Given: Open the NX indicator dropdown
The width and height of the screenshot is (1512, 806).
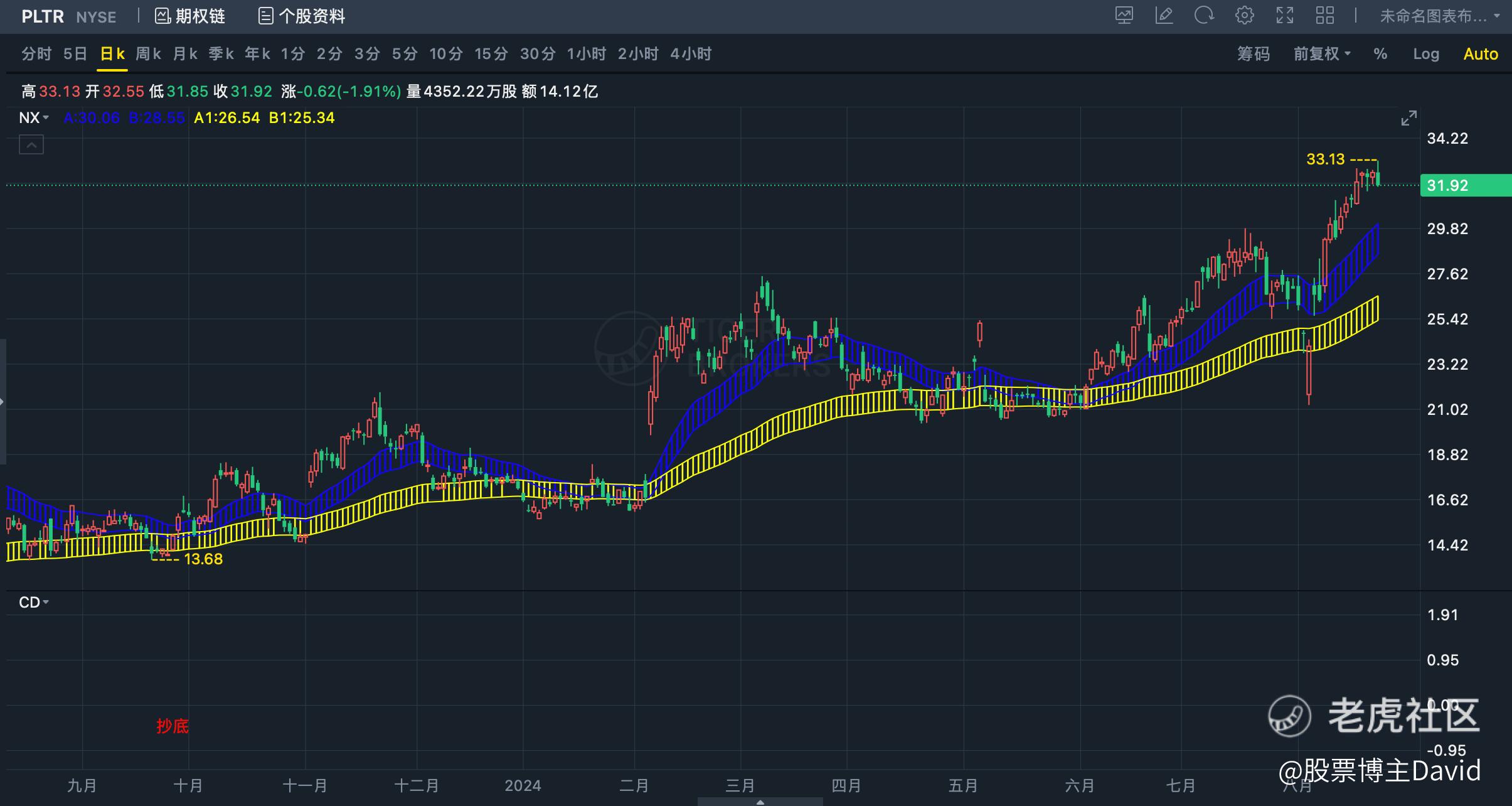Looking at the screenshot, I should click(x=34, y=118).
